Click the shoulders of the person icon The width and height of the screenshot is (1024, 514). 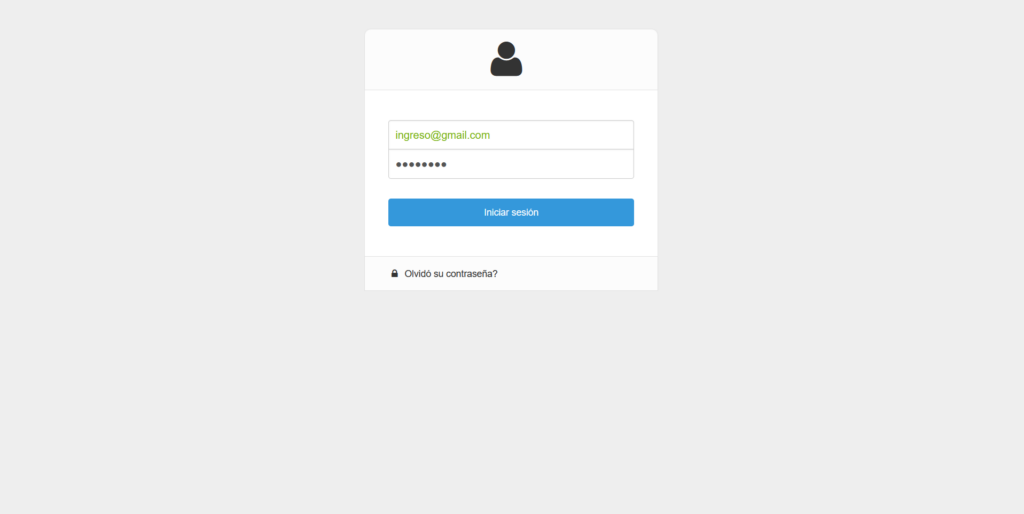click(506, 67)
